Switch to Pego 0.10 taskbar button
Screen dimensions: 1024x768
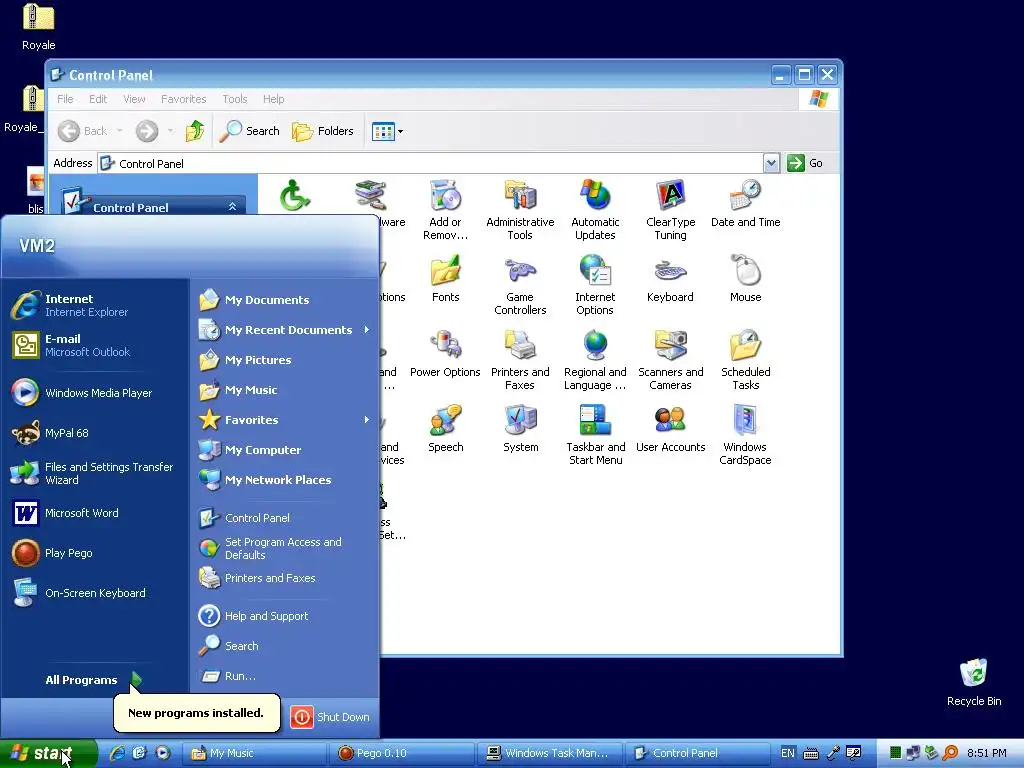tap(400, 753)
